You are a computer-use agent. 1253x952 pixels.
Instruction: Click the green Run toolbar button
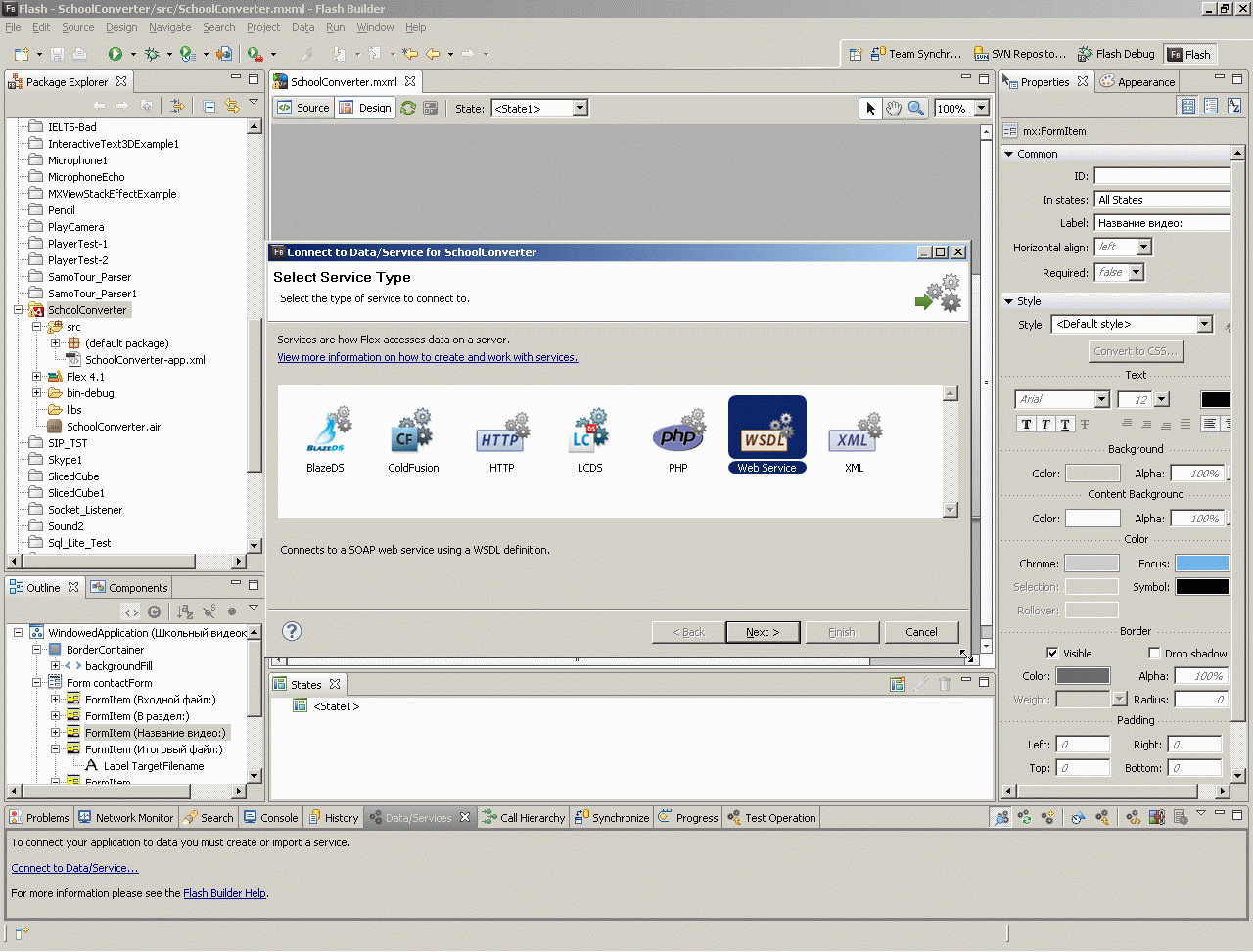coord(116,54)
